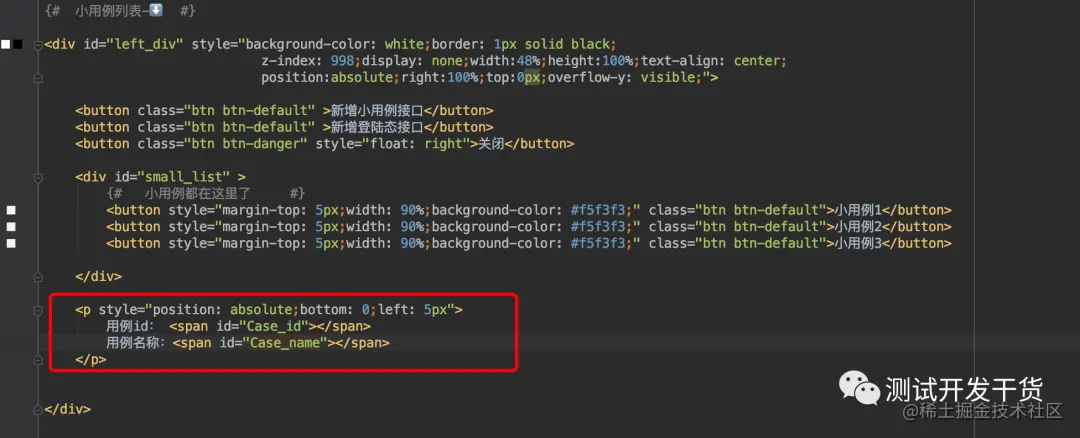Click the bottom: 0 declaration in p style
Image resolution: width=1080 pixels, height=438 pixels.
pyautogui.click(x=335, y=309)
